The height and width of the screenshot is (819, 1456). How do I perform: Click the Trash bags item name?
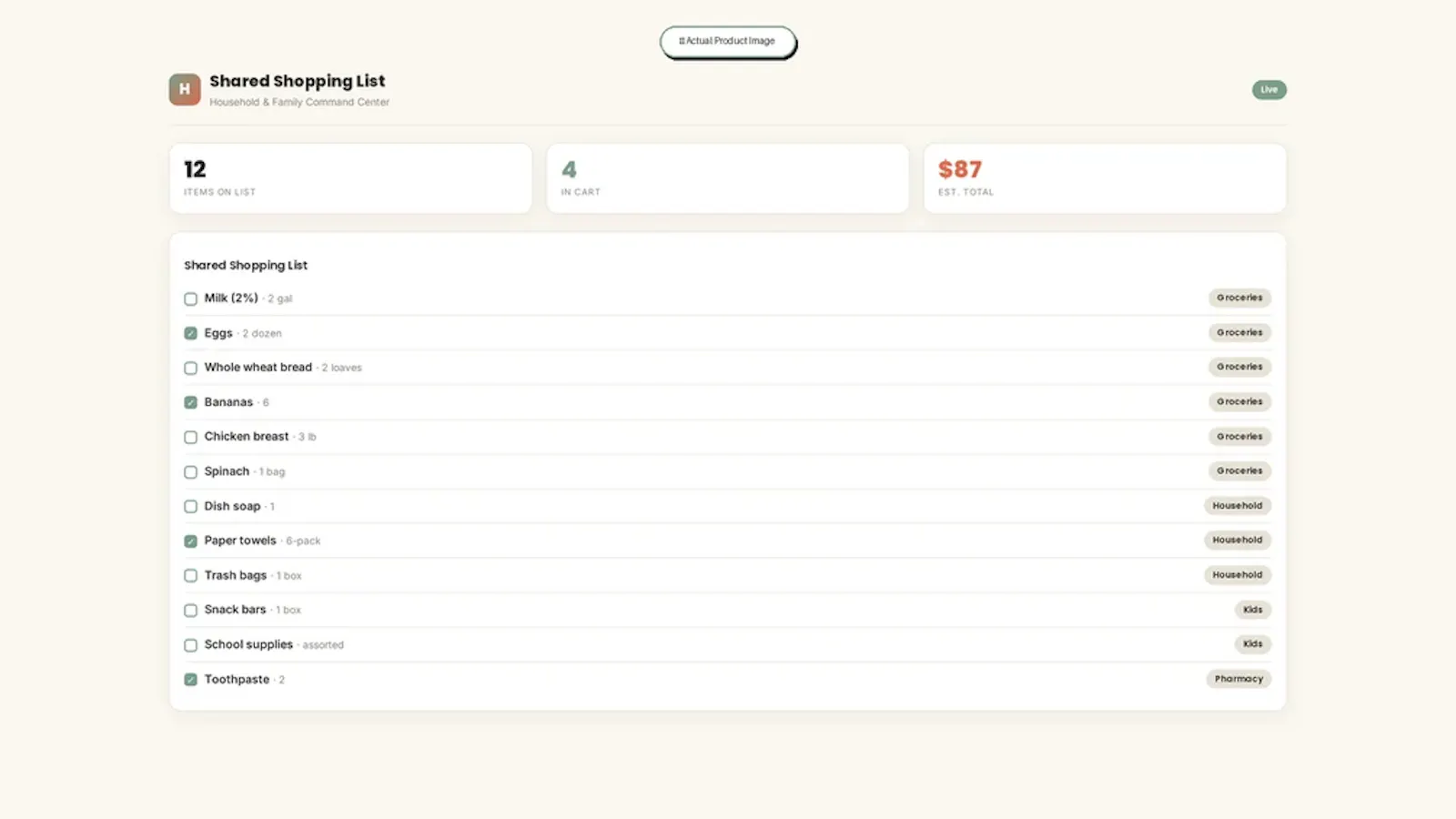pos(236,575)
